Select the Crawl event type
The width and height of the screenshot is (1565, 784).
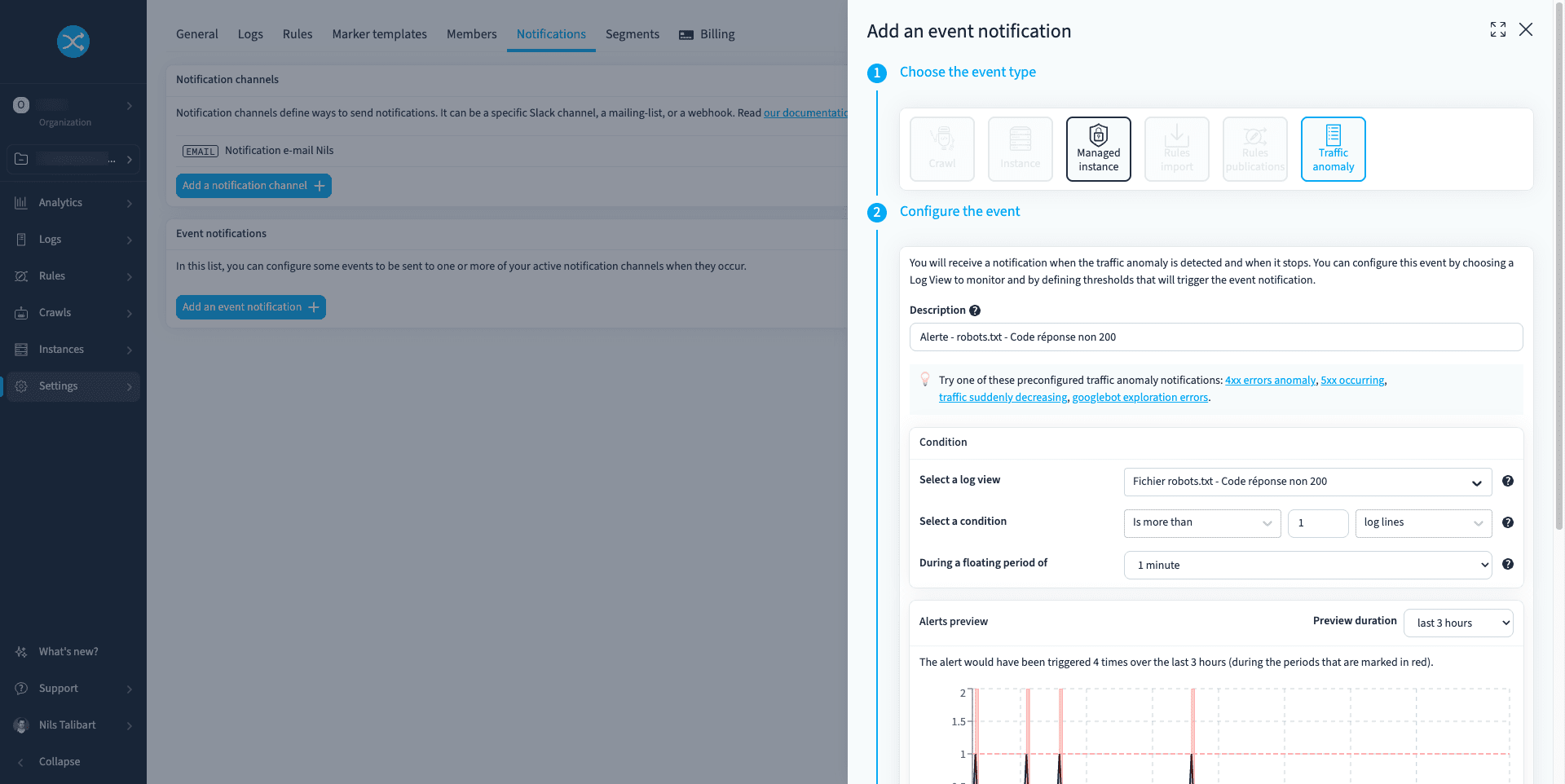coord(942,149)
